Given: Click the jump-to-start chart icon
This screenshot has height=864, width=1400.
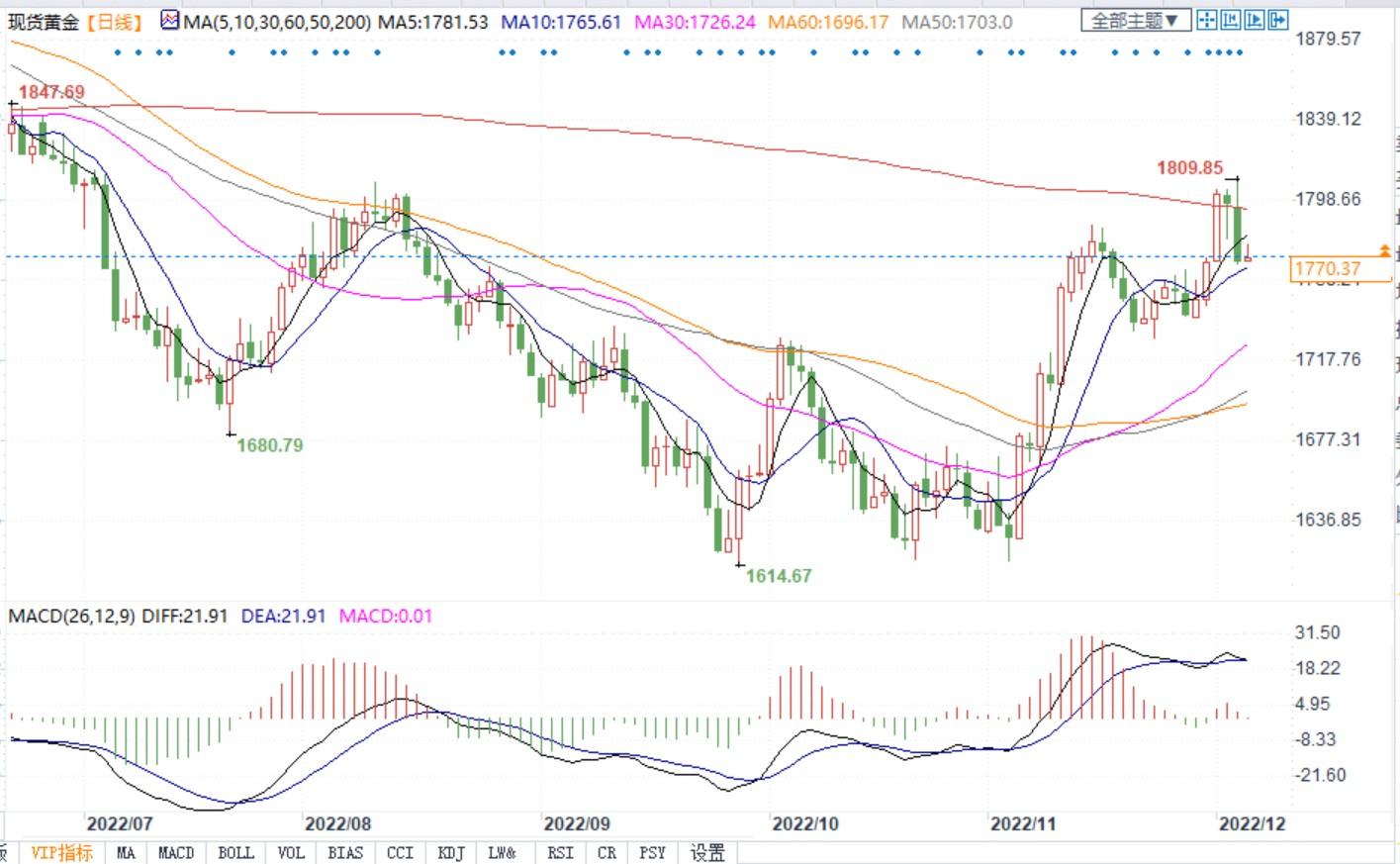Looking at the screenshot, I should 1231,20.
